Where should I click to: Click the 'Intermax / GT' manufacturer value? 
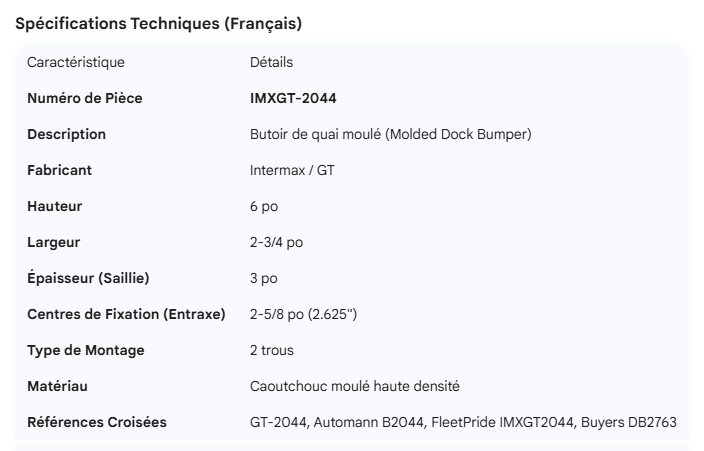[x=292, y=170]
